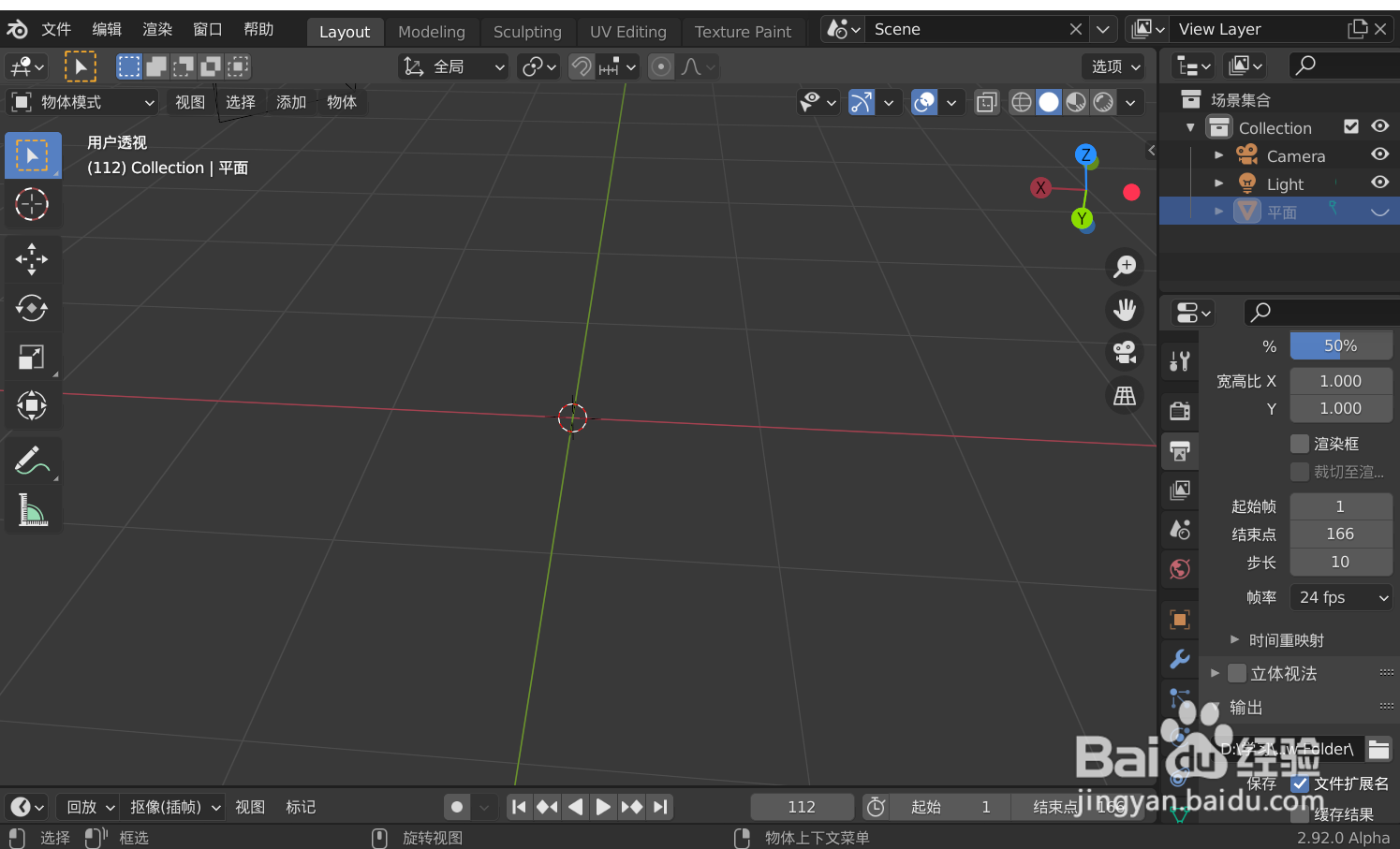The width and height of the screenshot is (1400, 849).
Task: Enable the snapping magnet icon
Action: tap(581, 66)
